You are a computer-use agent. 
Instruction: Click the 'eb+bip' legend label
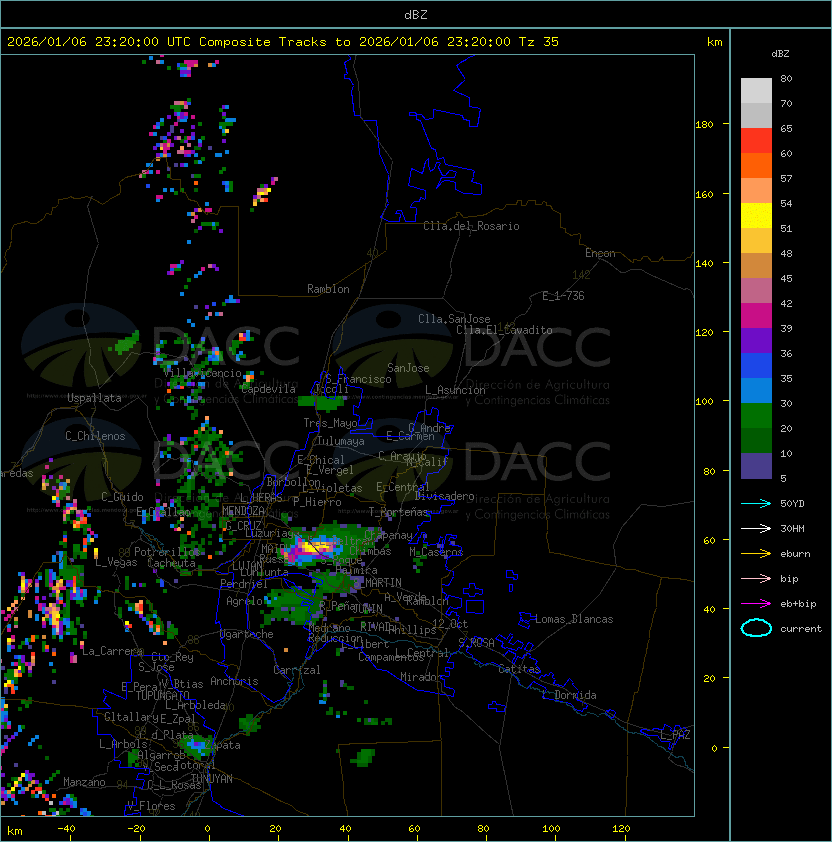click(x=798, y=604)
